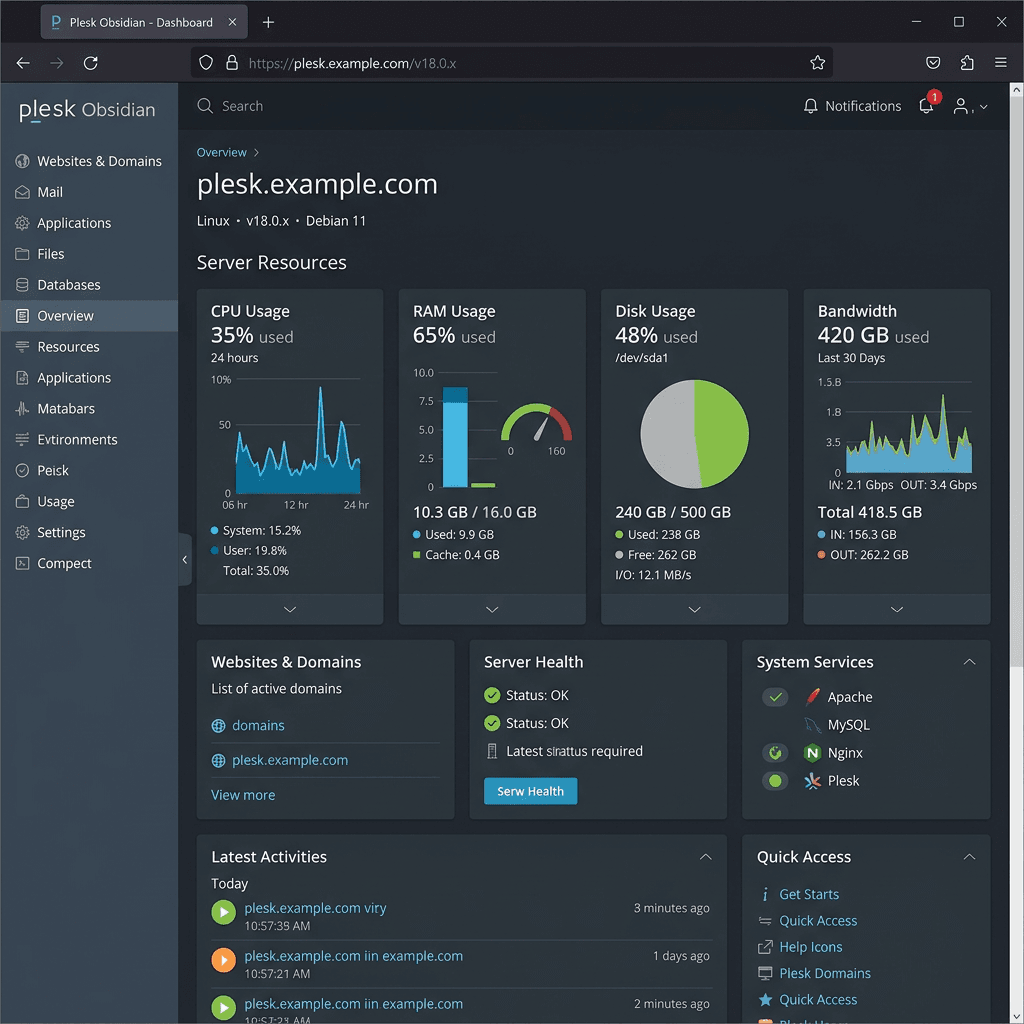Select Overview in the sidebar

click(x=89, y=316)
